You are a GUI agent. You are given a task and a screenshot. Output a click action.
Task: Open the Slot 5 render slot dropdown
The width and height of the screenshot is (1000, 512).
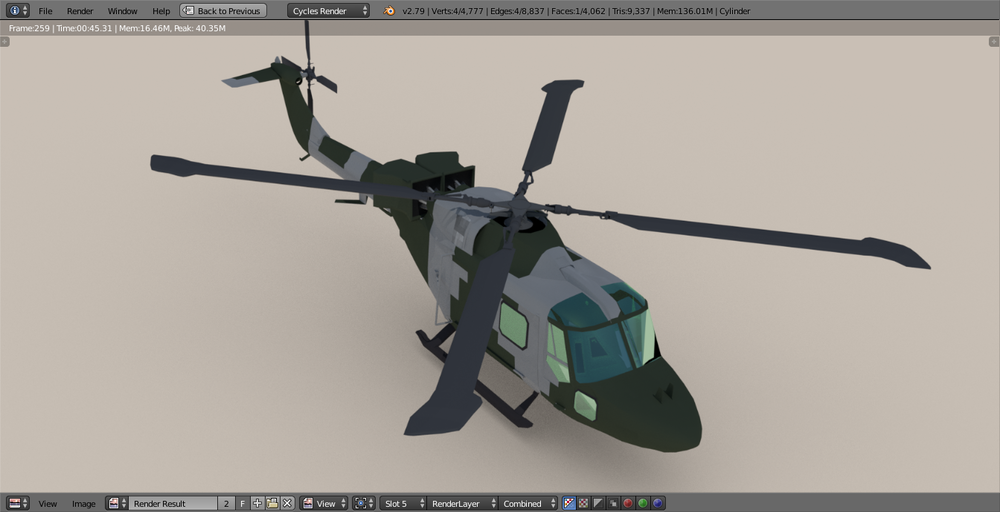[x=403, y=503]
